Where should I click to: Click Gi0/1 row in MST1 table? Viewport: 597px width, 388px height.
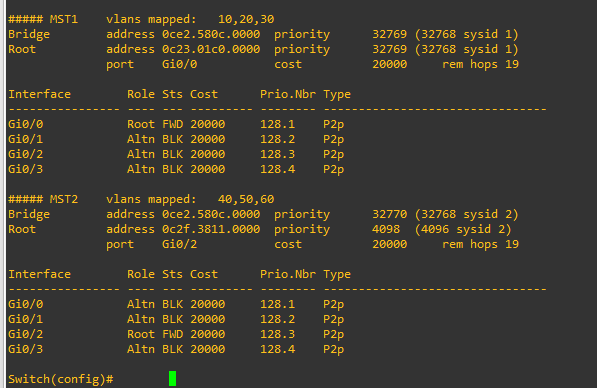click(x=176, y=139)
